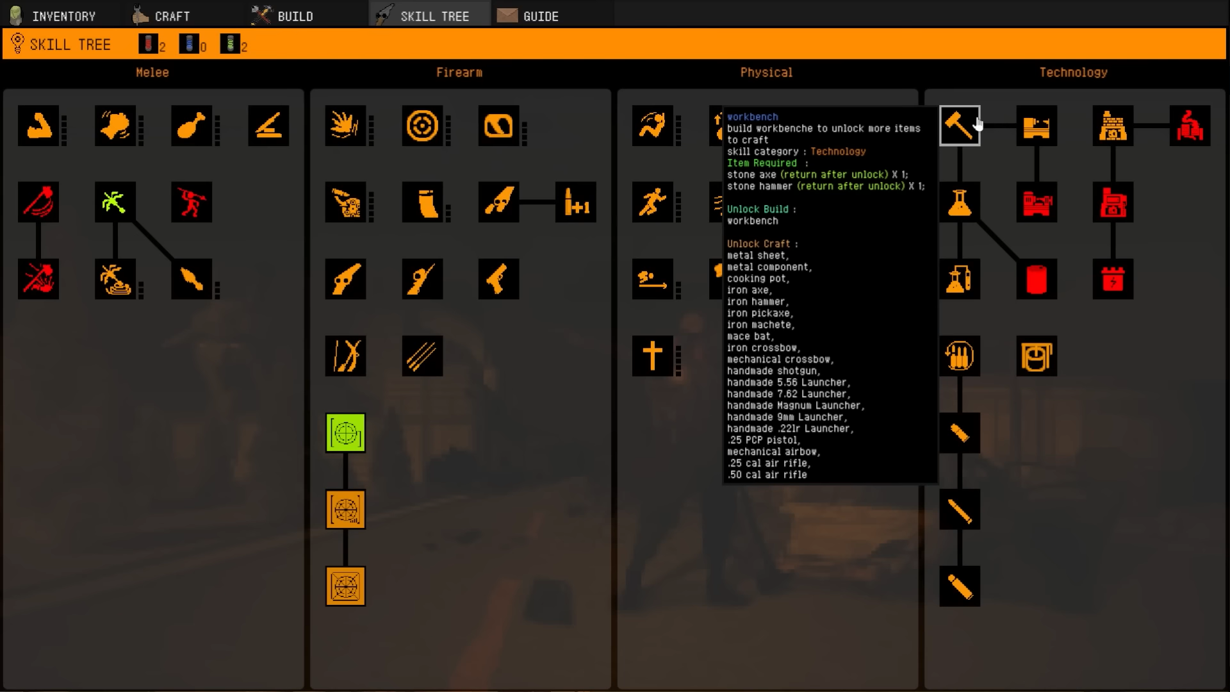This screenshot has width=1230, height=692.
Task: Click the blade sharpening melee skill
Action: [x=268, y=126]
